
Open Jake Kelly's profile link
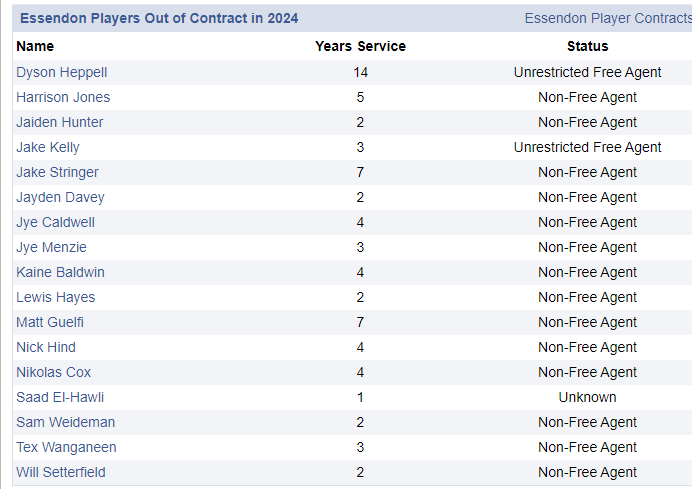pyautogui.click(x=48, y=147)
